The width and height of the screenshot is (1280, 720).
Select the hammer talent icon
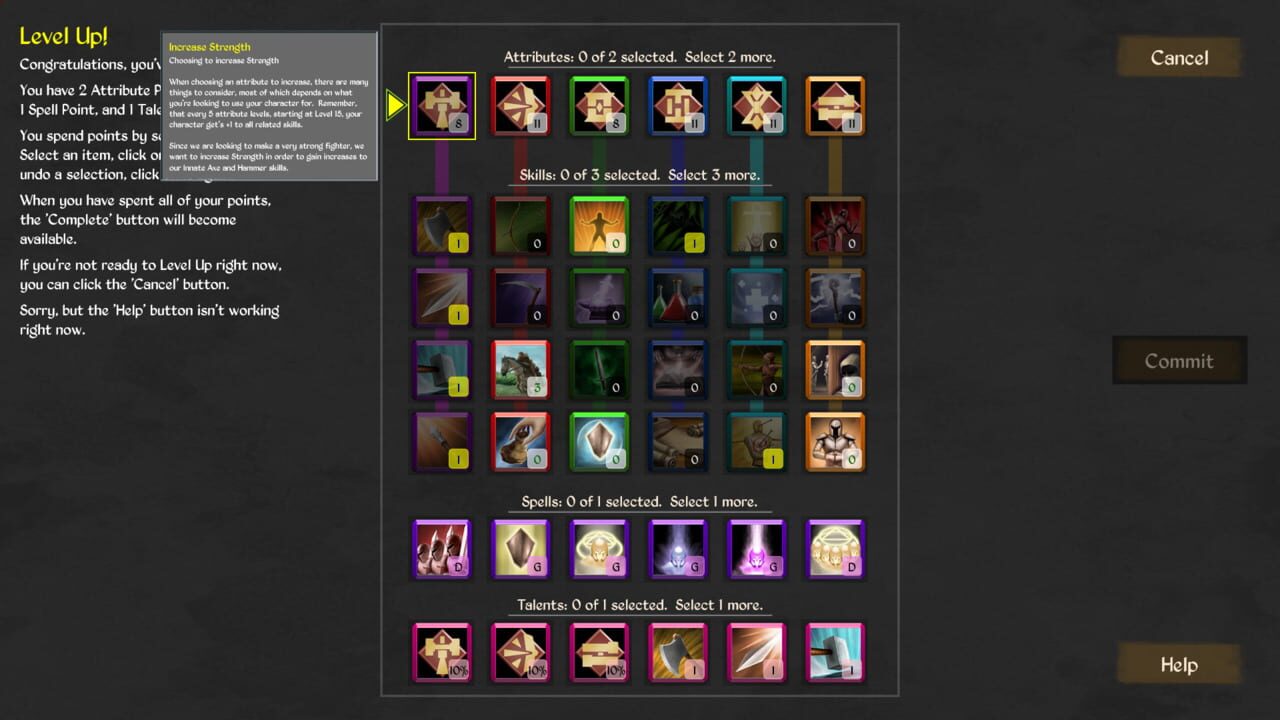pyautogui.click(x=835, y=651)
